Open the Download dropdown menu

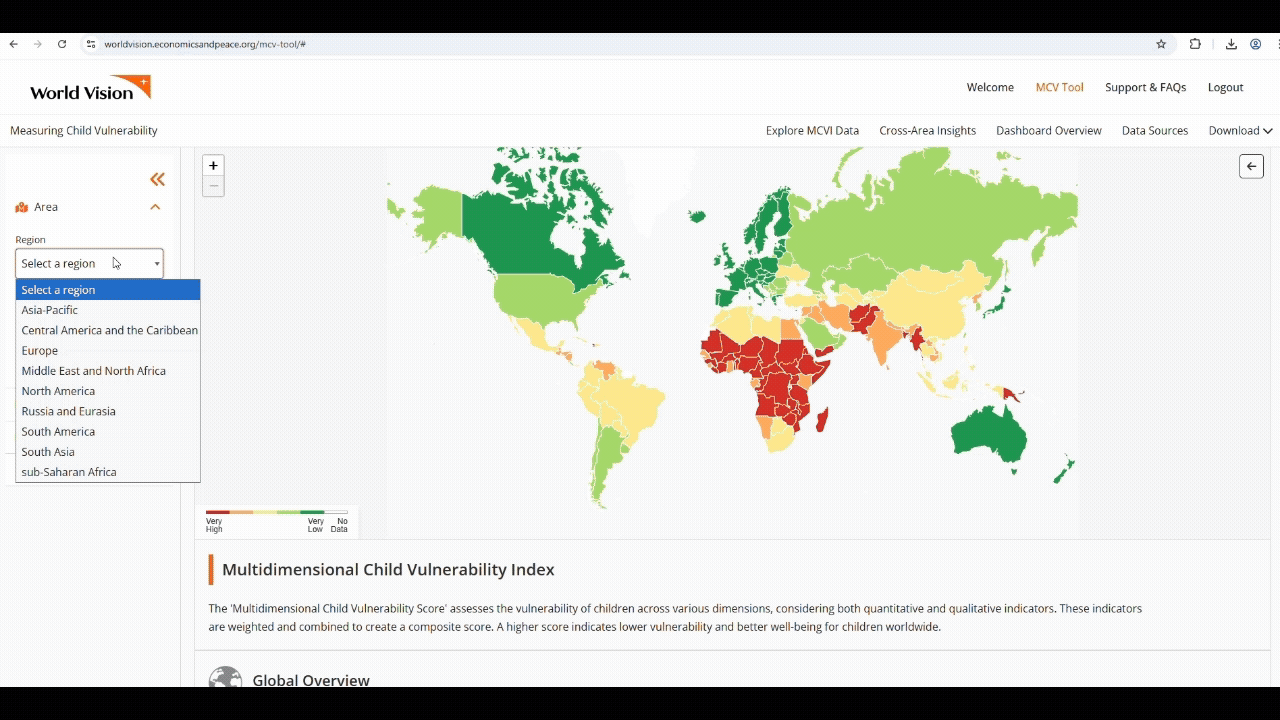[1240, 131]
